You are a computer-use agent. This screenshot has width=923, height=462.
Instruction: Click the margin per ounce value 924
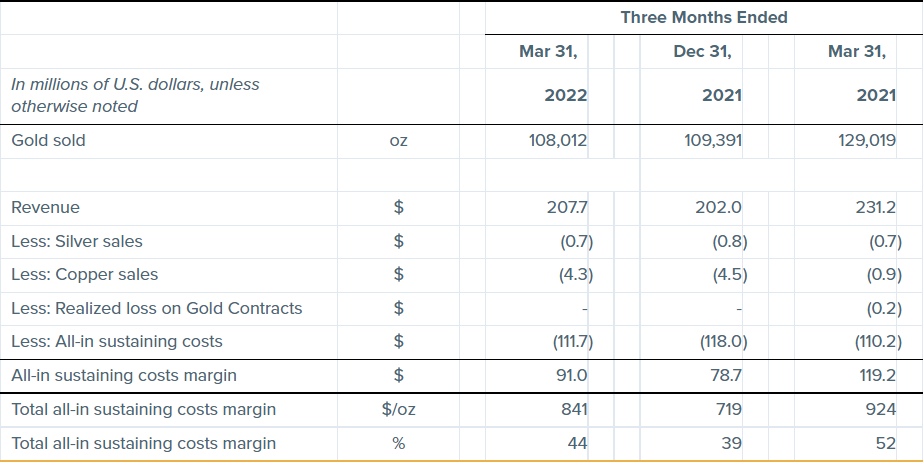click(881, 410)
